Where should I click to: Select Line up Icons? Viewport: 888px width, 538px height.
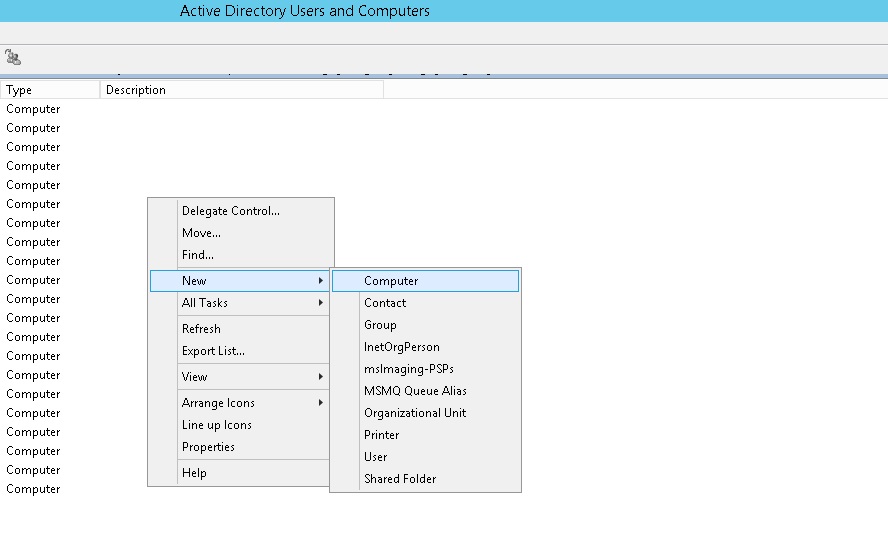(x=240, y=425)
